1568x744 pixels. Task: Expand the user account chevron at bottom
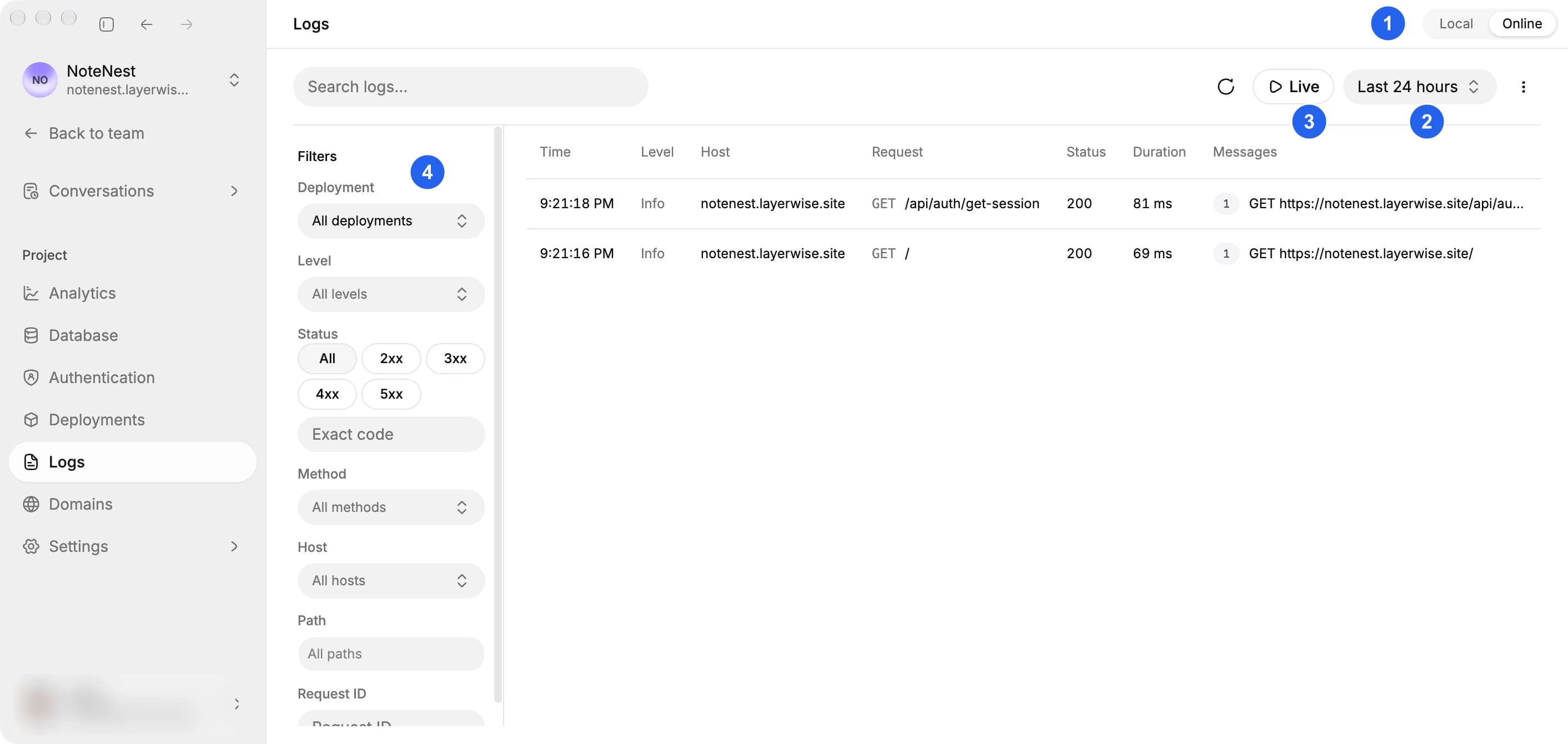tap(237, 705)
